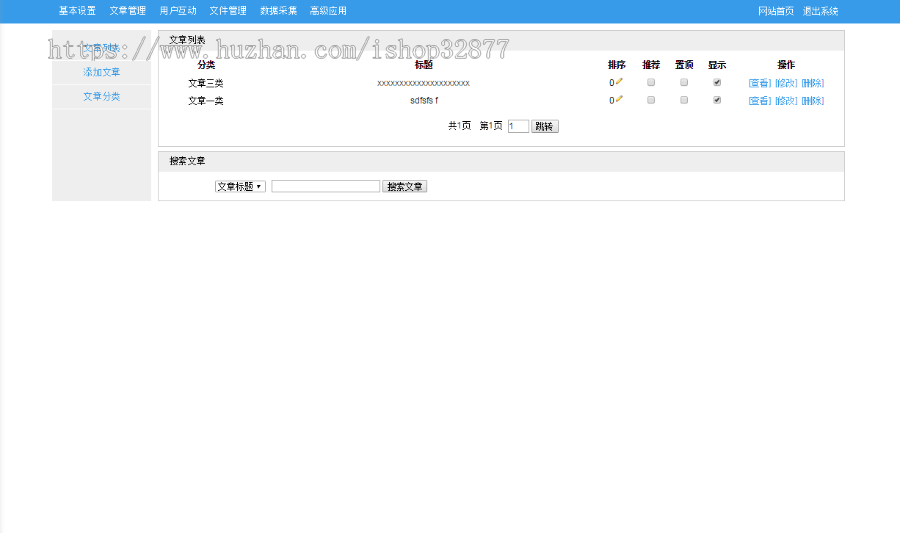Screen dimensions: 900x533
Task: Select 文章分类 in the sidebar
Action: click(x=102, y=96)
